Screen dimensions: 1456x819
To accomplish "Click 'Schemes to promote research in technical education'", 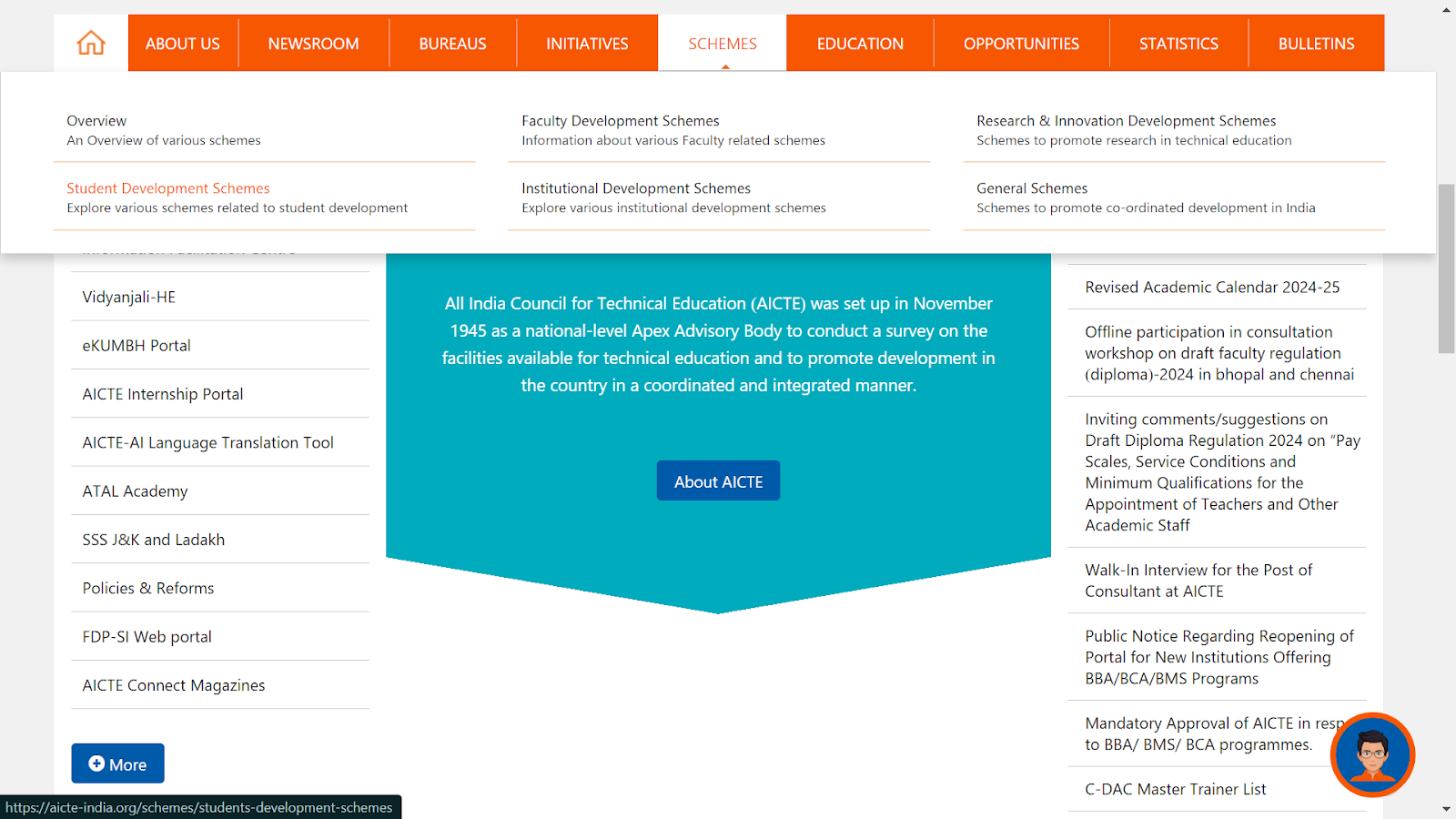I will pyautogui.click(x=1134, y=140).
